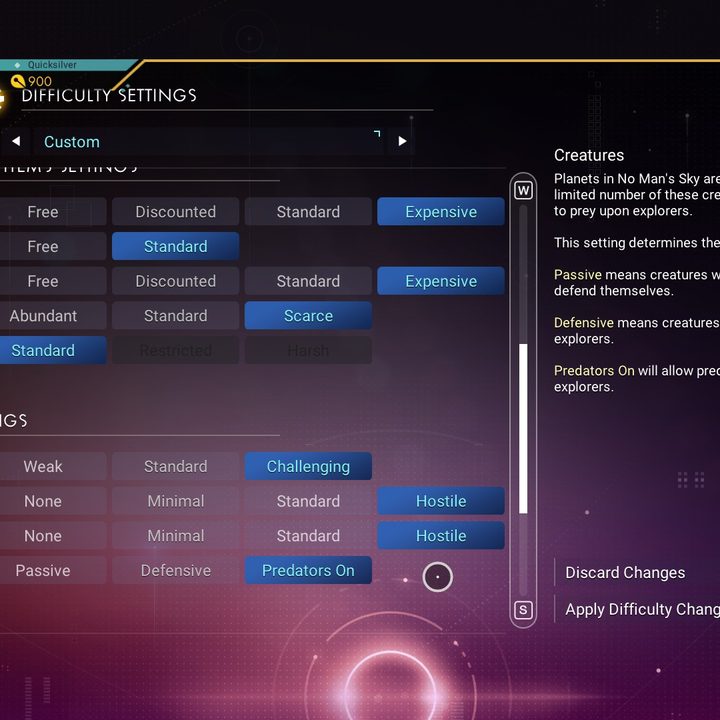
Task: Set creatures to Defensive
Action: click(x=175, y=570)
